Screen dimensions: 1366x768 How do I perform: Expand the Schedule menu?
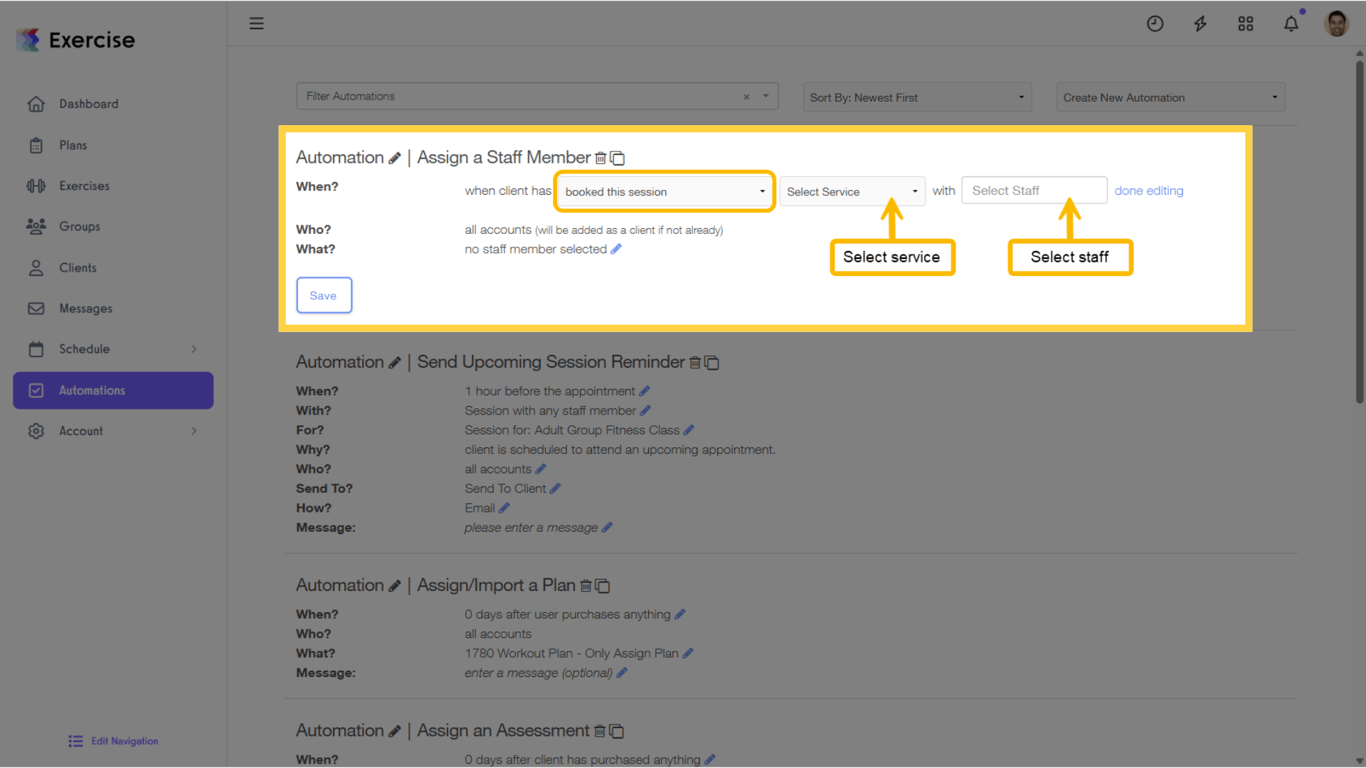84,349
